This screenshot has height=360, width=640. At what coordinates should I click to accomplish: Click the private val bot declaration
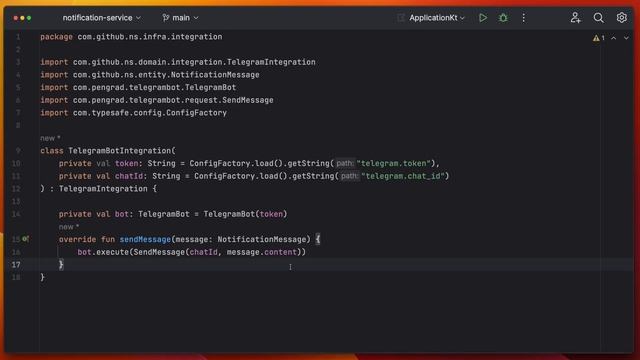[173, 214]
